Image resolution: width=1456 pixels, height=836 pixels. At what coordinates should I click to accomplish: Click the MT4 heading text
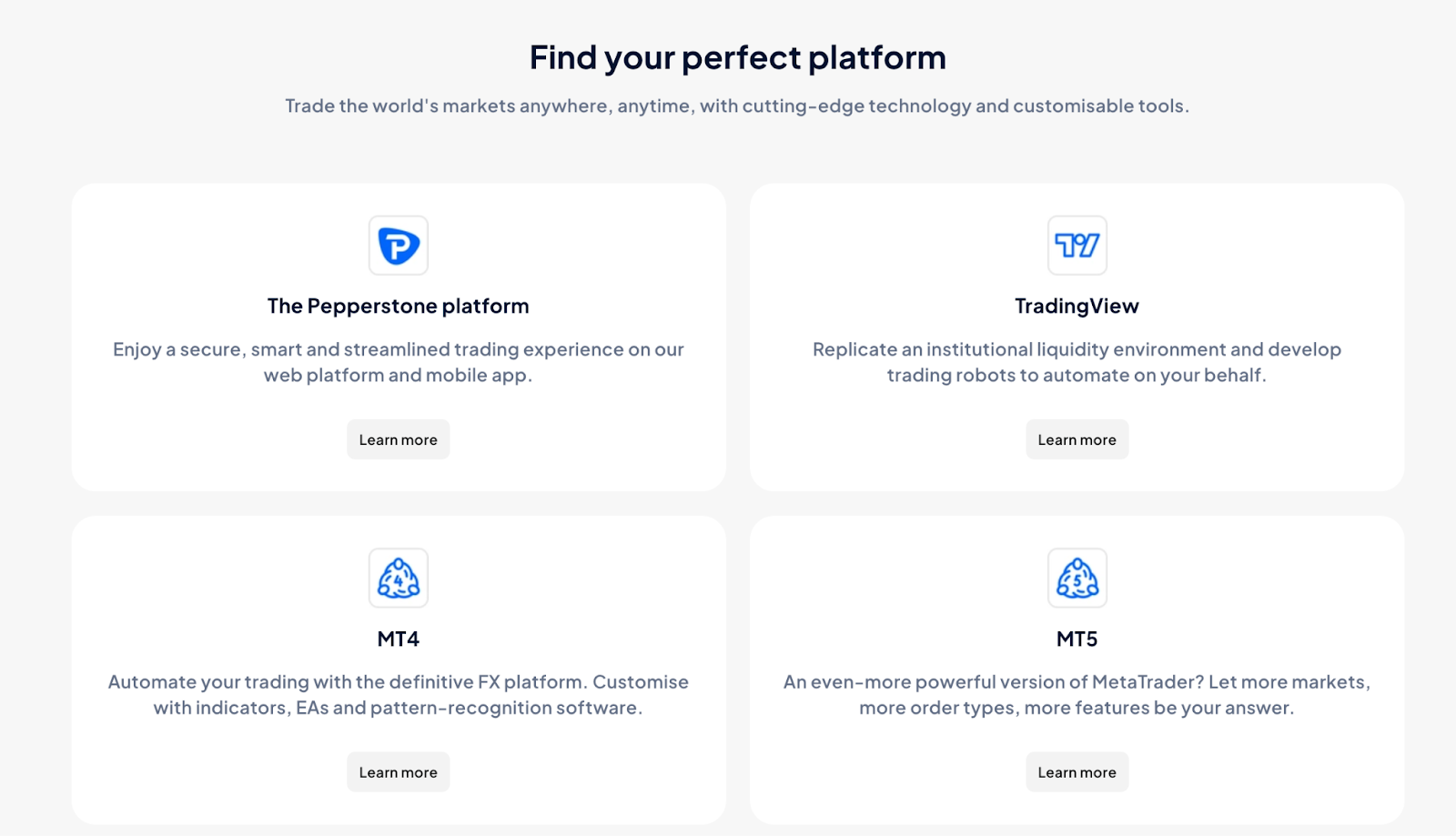398,640
